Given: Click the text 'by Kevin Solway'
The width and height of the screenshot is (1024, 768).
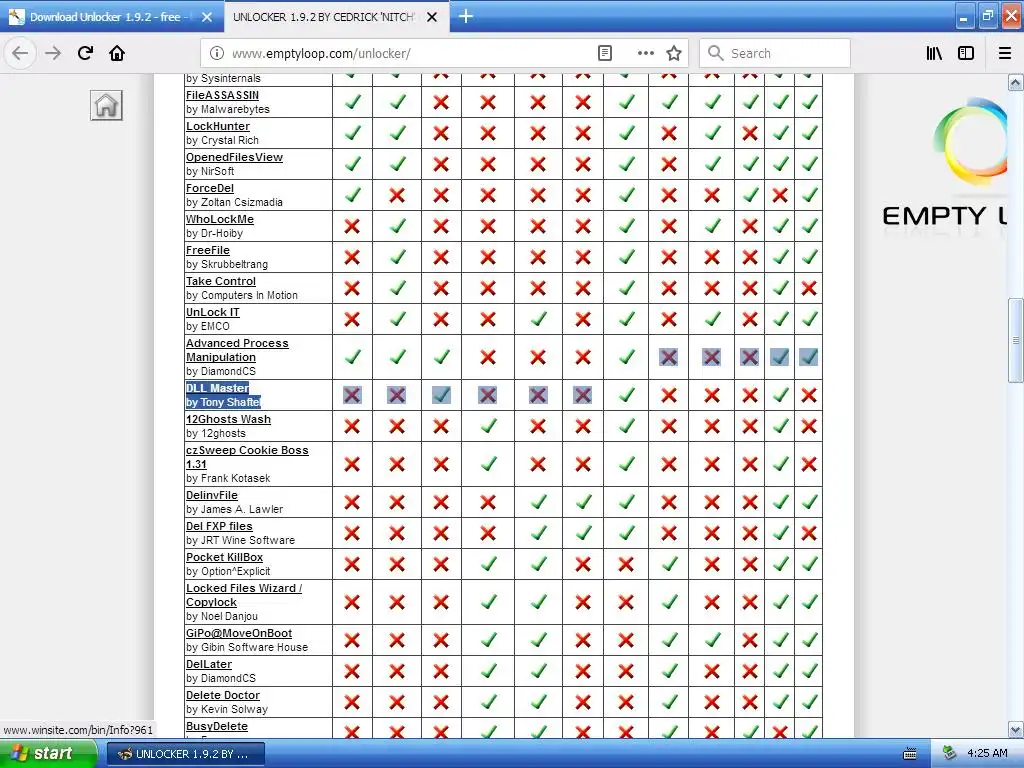Looking at the screenshot, I should (227, 709).
